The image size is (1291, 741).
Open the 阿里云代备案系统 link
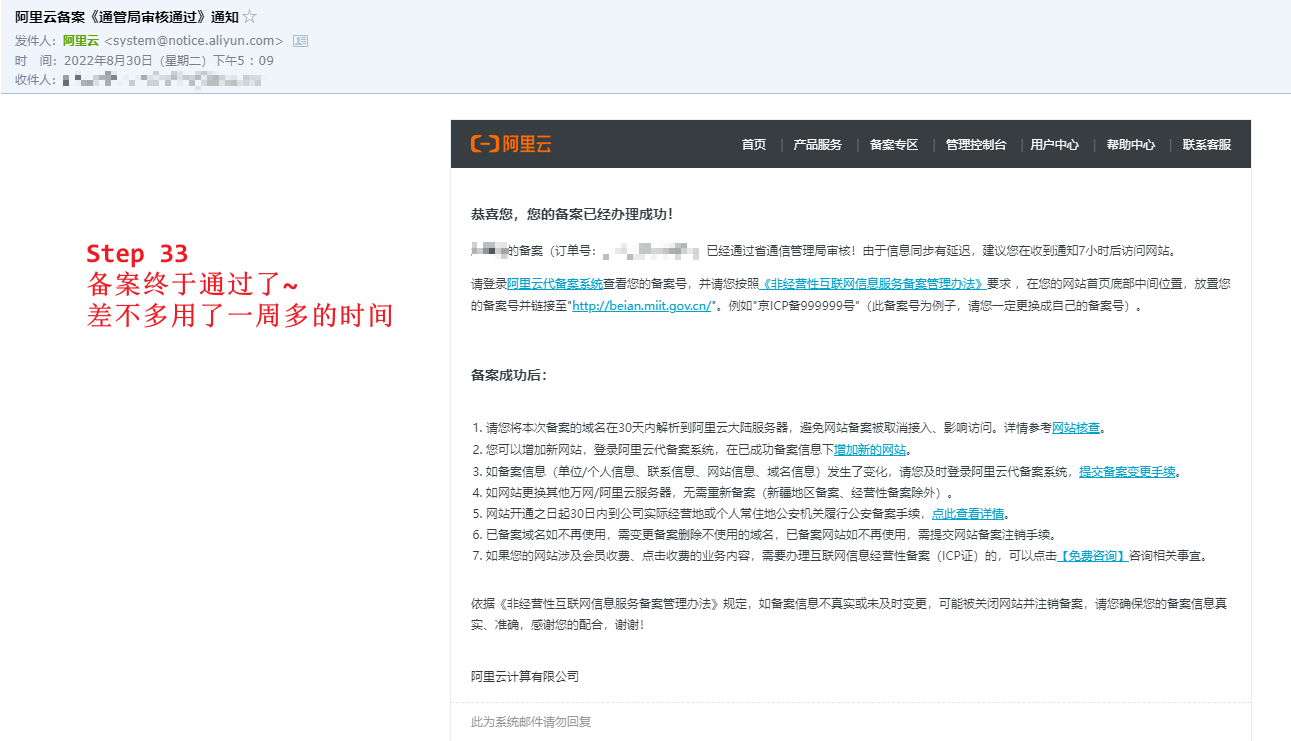[x=555, y=284]
